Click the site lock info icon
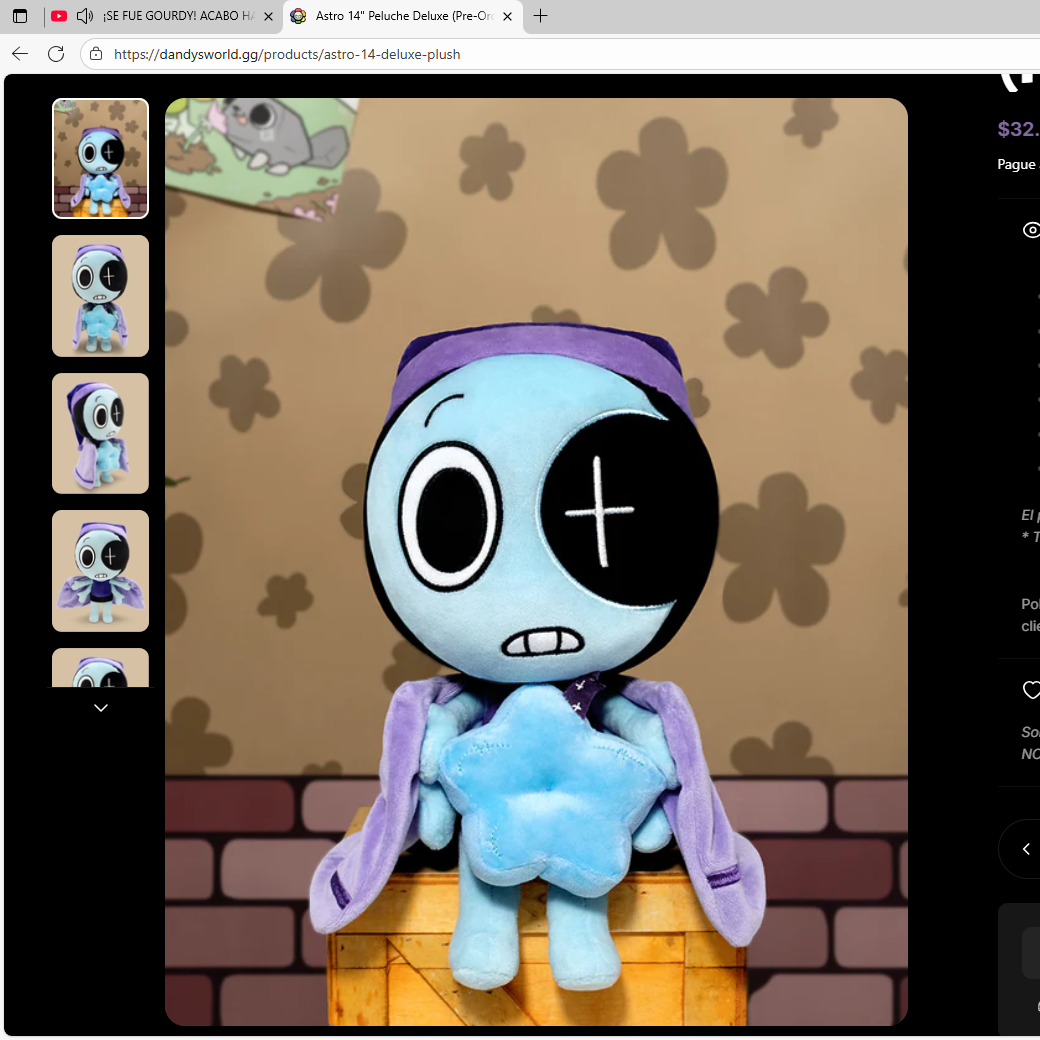This screenshot has width=1040, height=1040. tap(96, 54)
